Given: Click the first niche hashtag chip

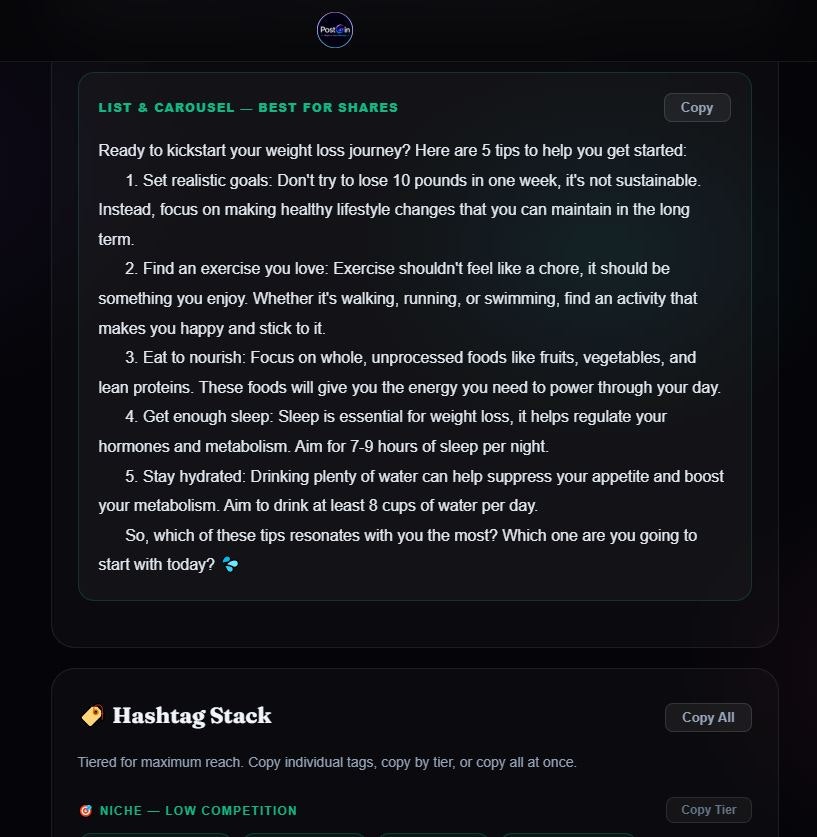Looking at the screenshot, I should [x=155, y=834].
